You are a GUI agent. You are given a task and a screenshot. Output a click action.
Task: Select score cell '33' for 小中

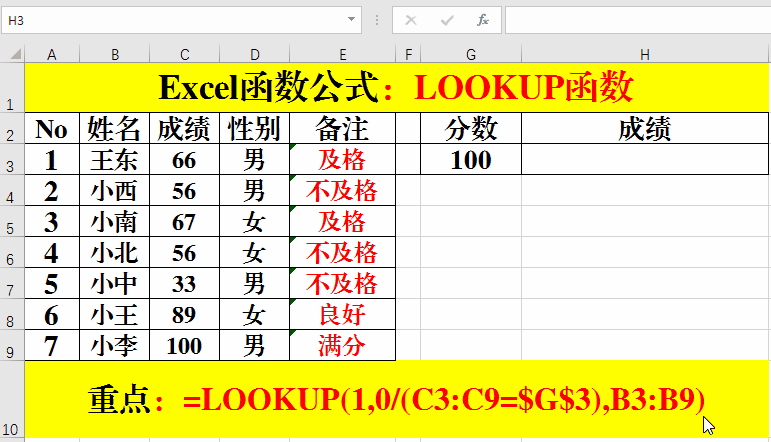(184, 283)
